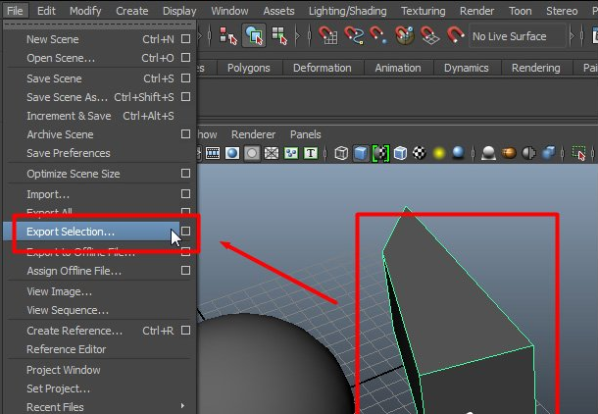598x414 pixels.
Task: Switch to the Polygons shelf tab
Action: pos(249,68)
